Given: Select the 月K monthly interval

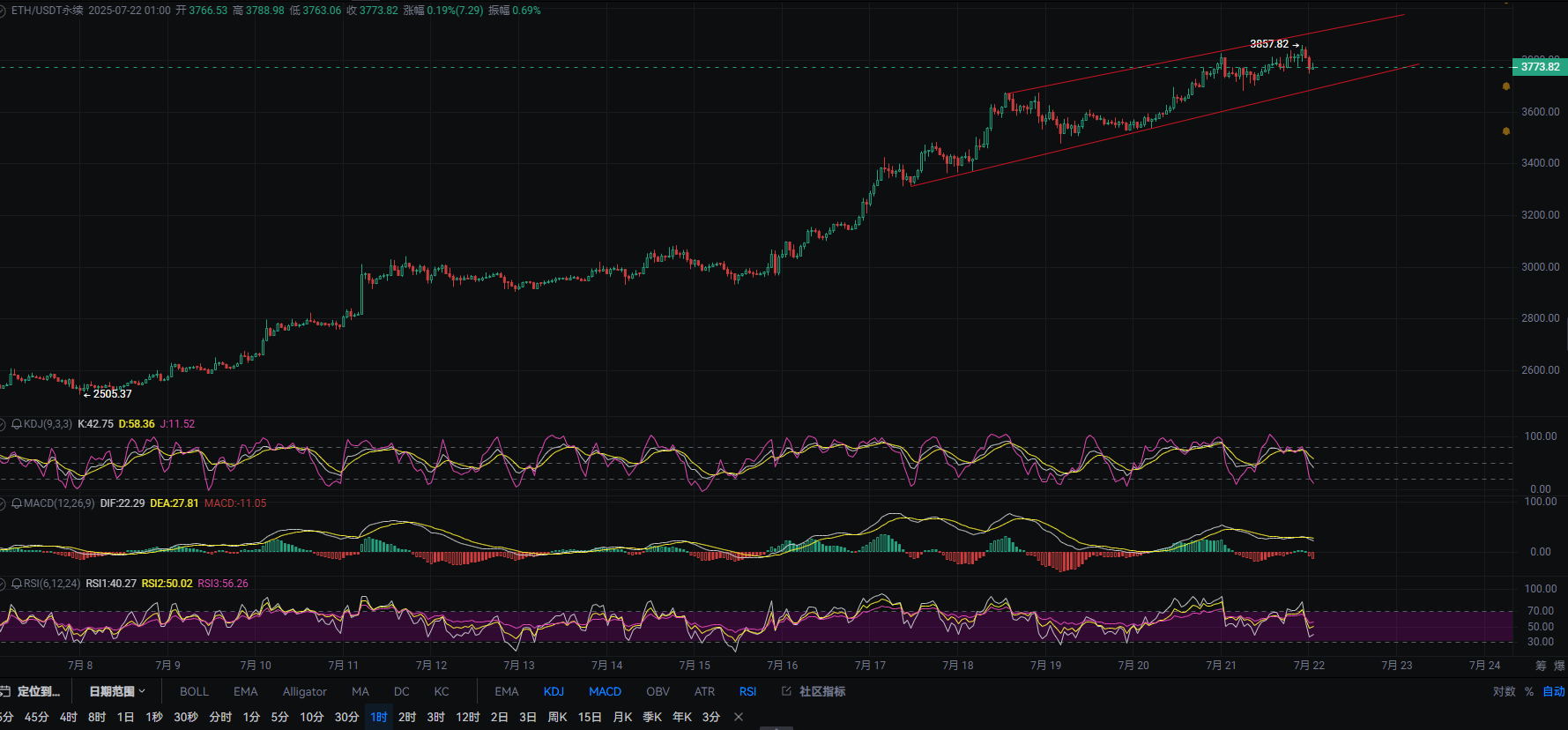Looking at the screenshot, I should coord(622,717).
